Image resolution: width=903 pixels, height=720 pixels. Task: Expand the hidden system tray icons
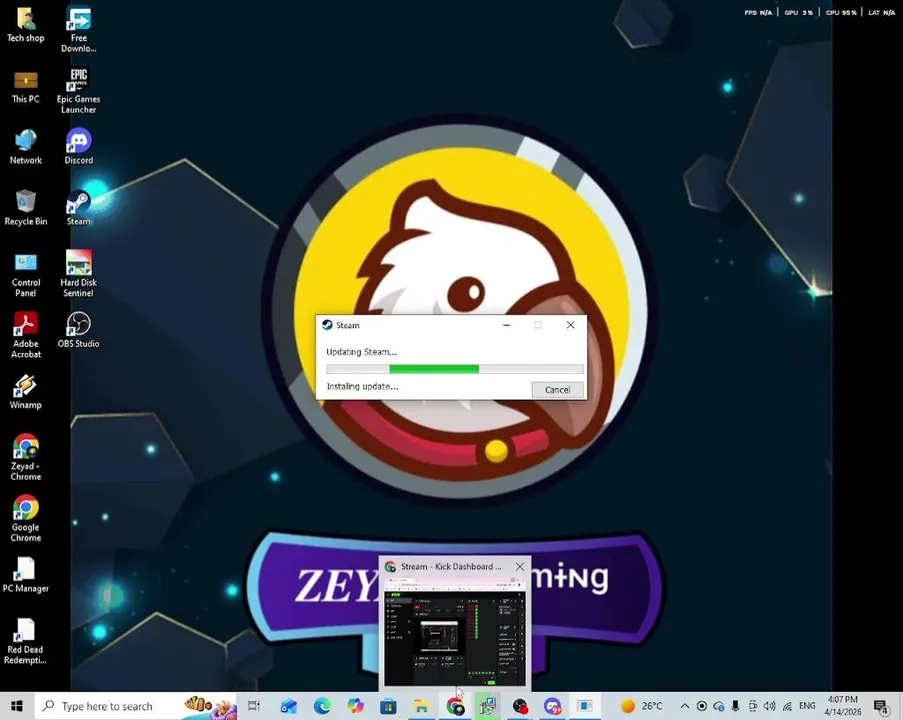click(685, 706)
